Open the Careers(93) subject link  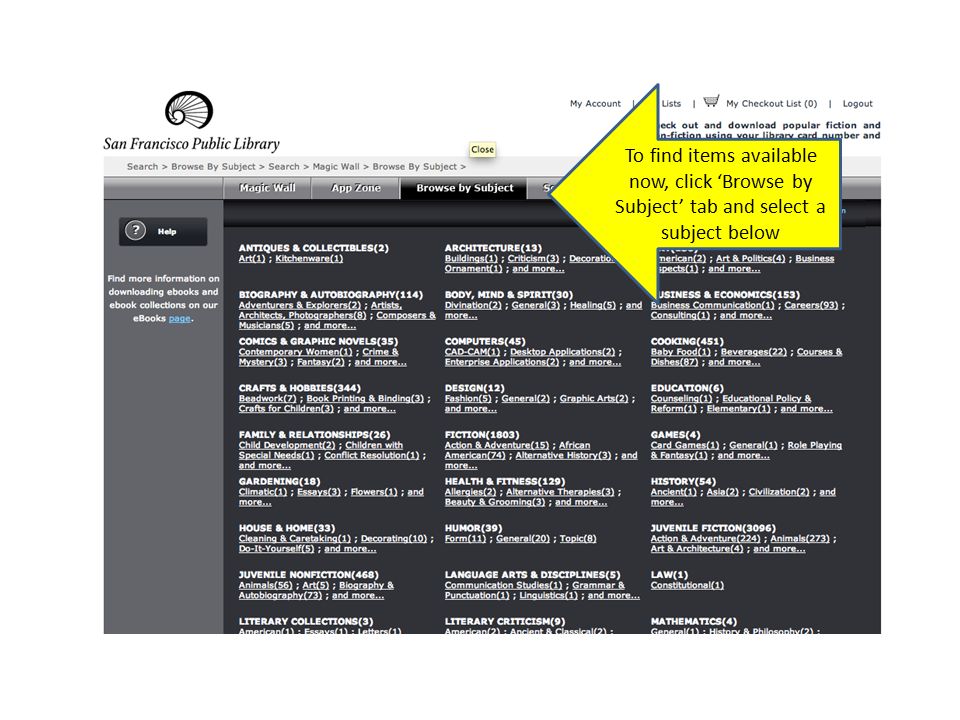(x=811, y=305)
